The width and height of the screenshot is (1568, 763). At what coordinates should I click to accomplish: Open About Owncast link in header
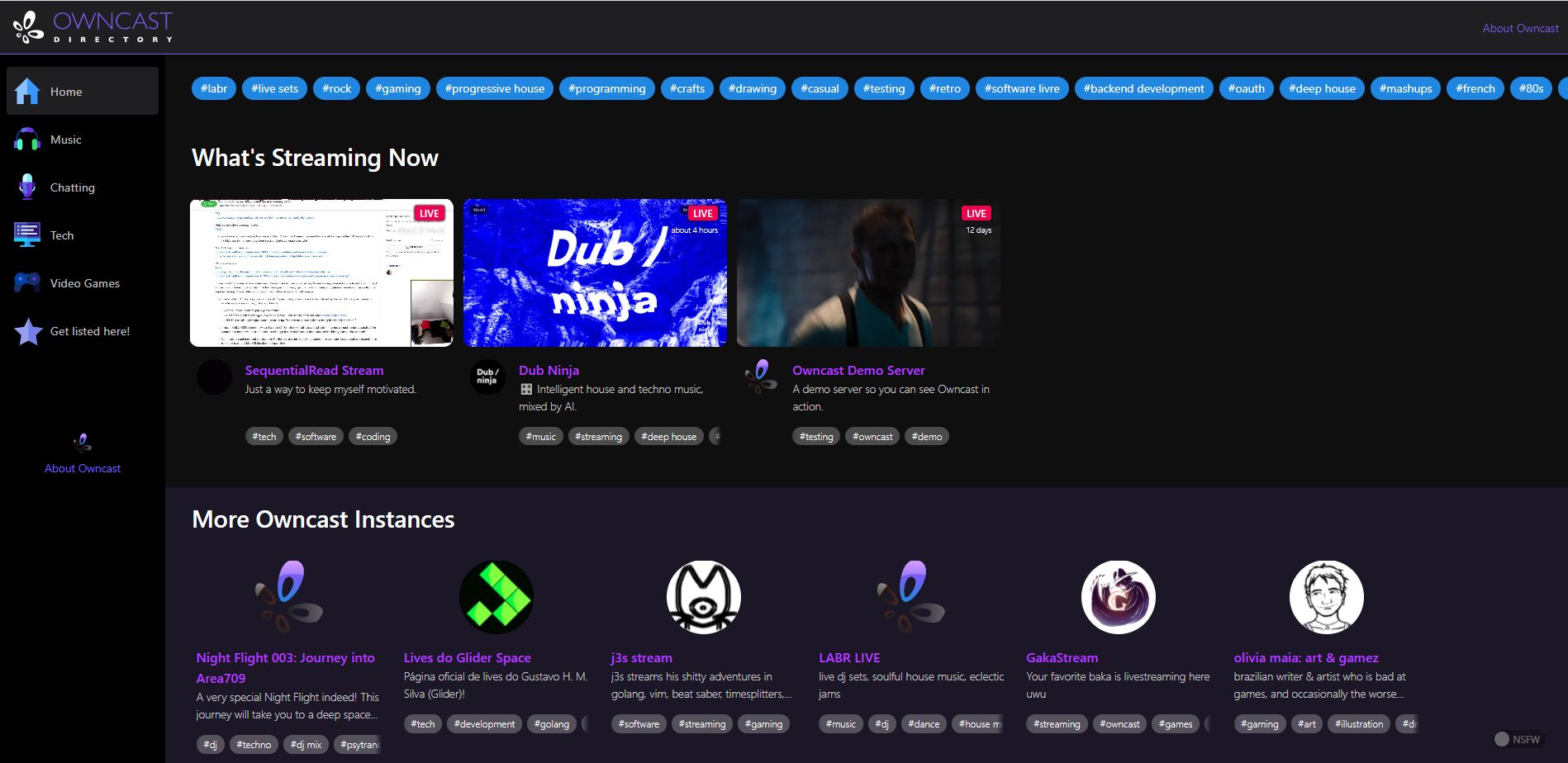click(1520, 28)
